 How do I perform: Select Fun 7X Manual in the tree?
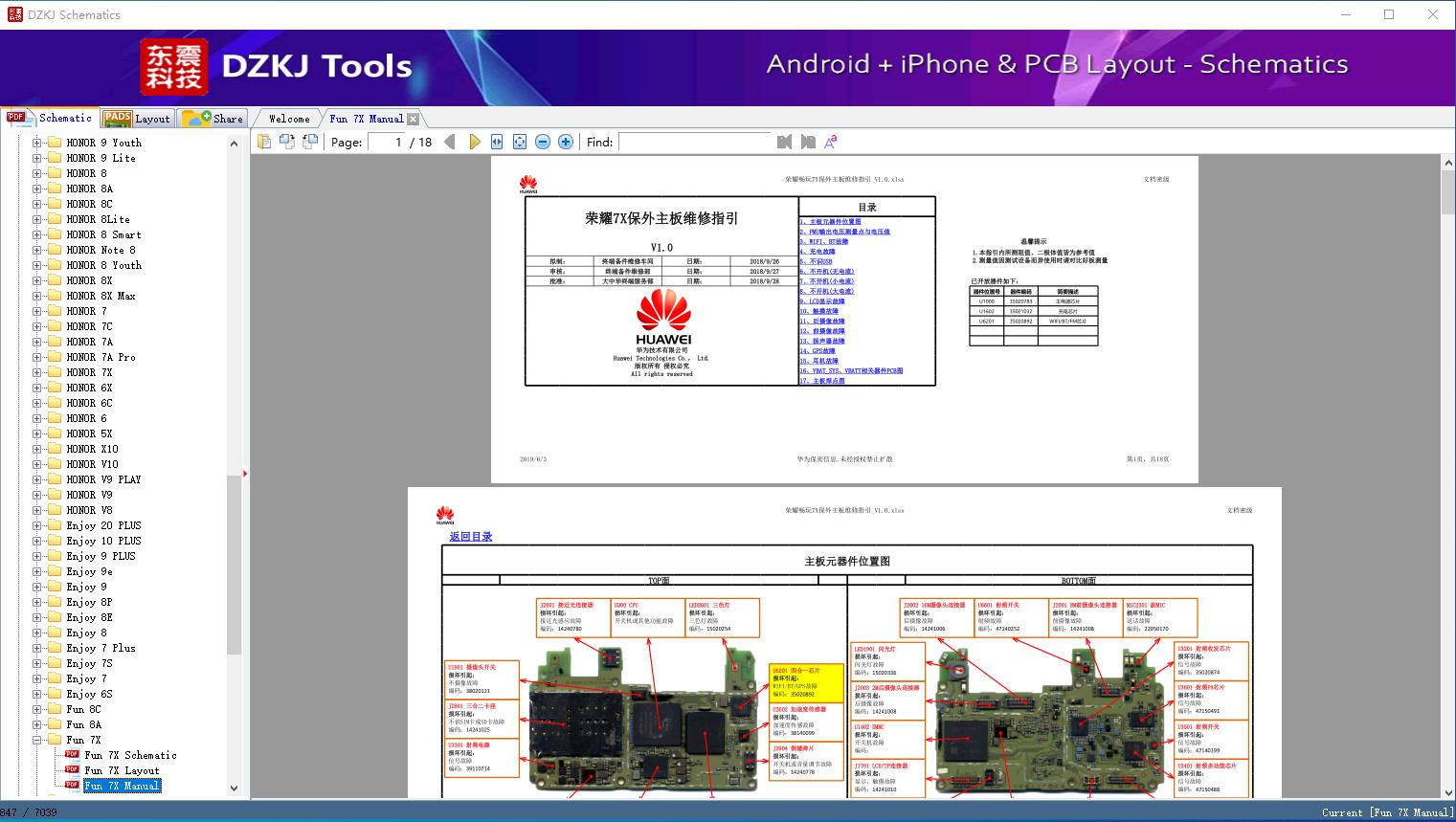pyautogui.click(x=122, y=786)
